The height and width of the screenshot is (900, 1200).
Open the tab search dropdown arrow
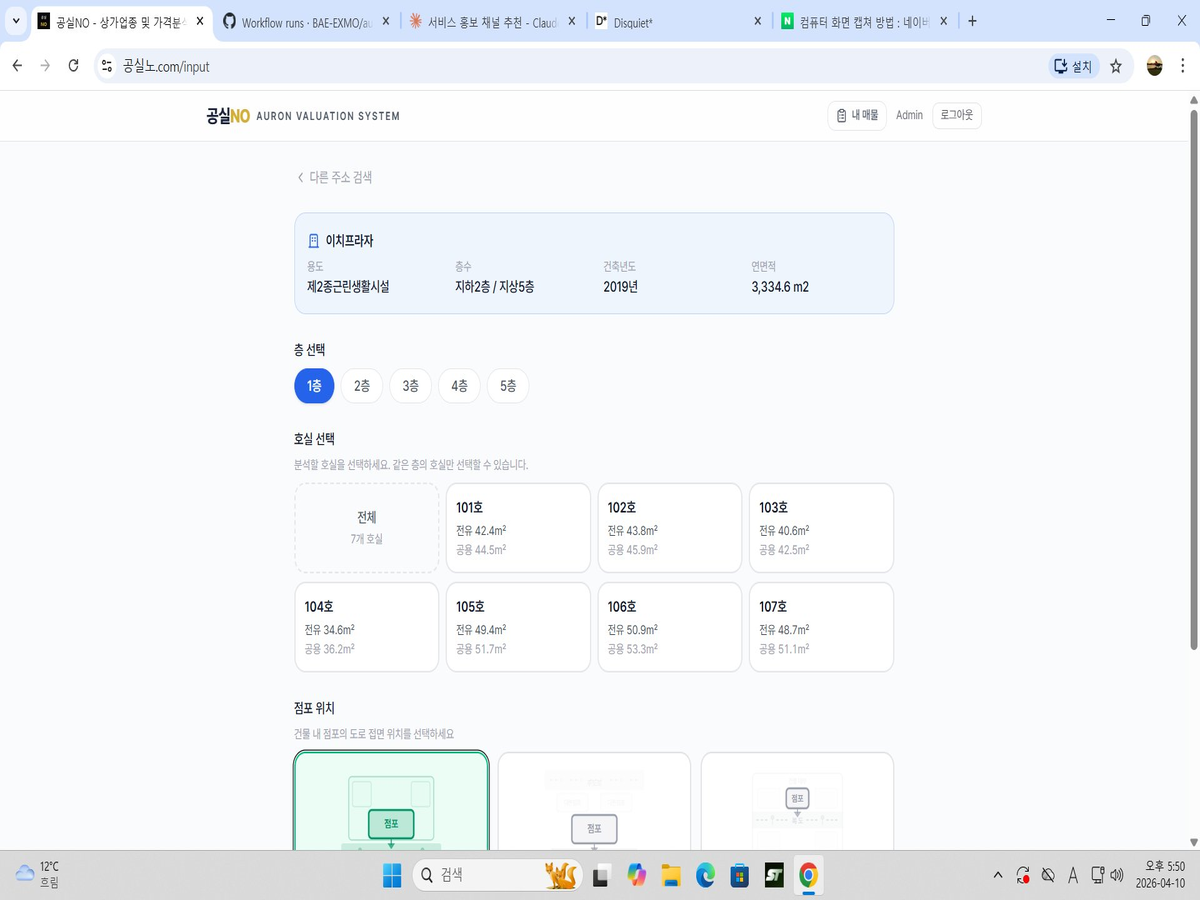point(14,21)
